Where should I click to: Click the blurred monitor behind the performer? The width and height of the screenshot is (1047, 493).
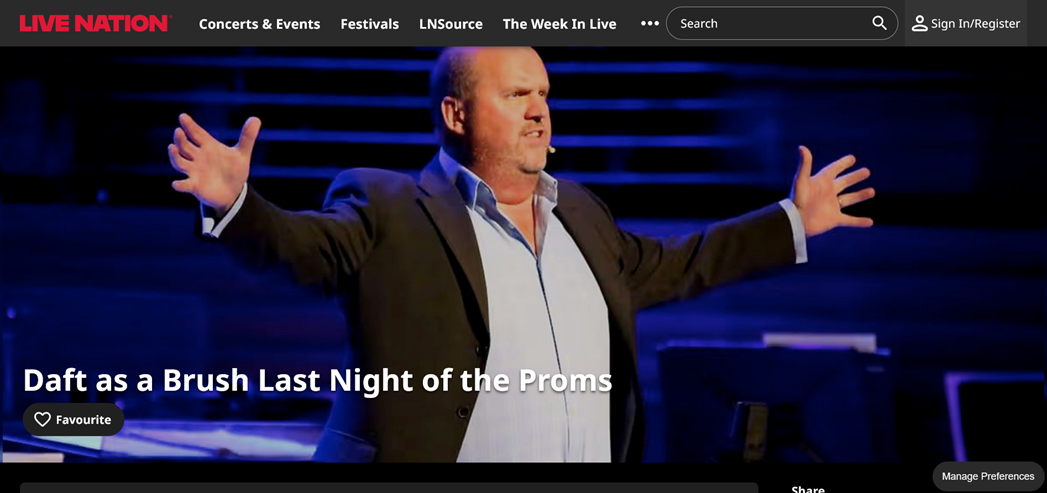coord(775,401)
